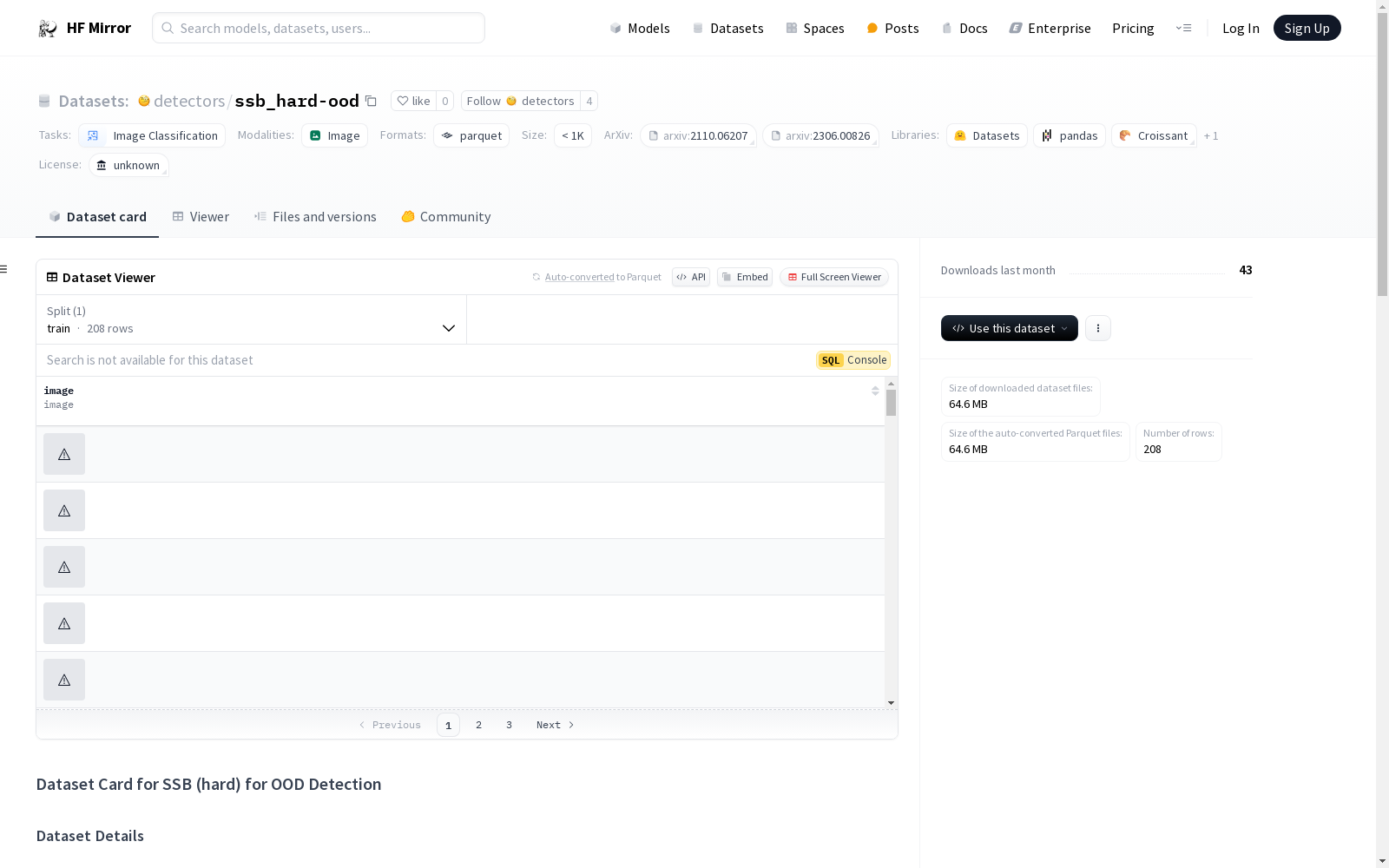
Task: Open the SQL Console
Action: click(x=852, y=360)
